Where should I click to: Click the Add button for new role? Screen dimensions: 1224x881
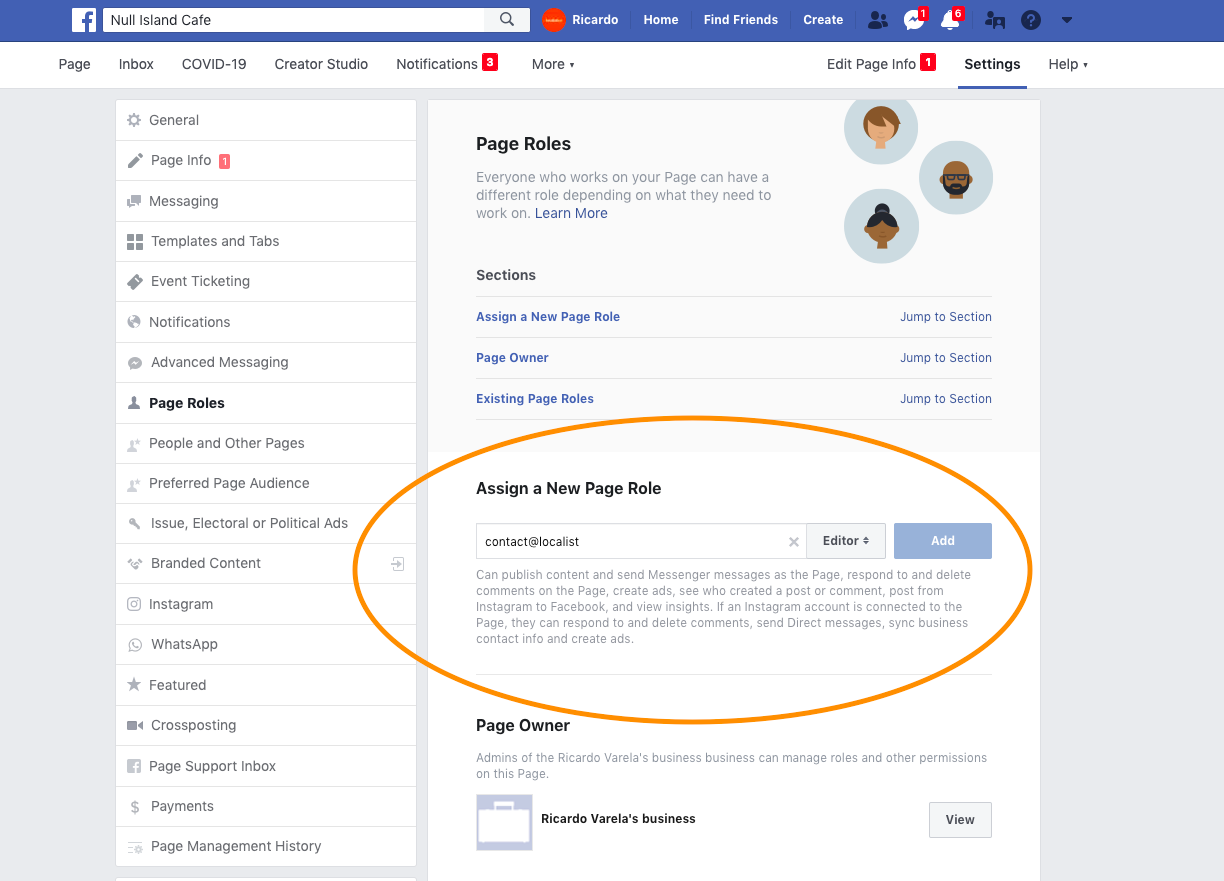(x=943, y=541)
